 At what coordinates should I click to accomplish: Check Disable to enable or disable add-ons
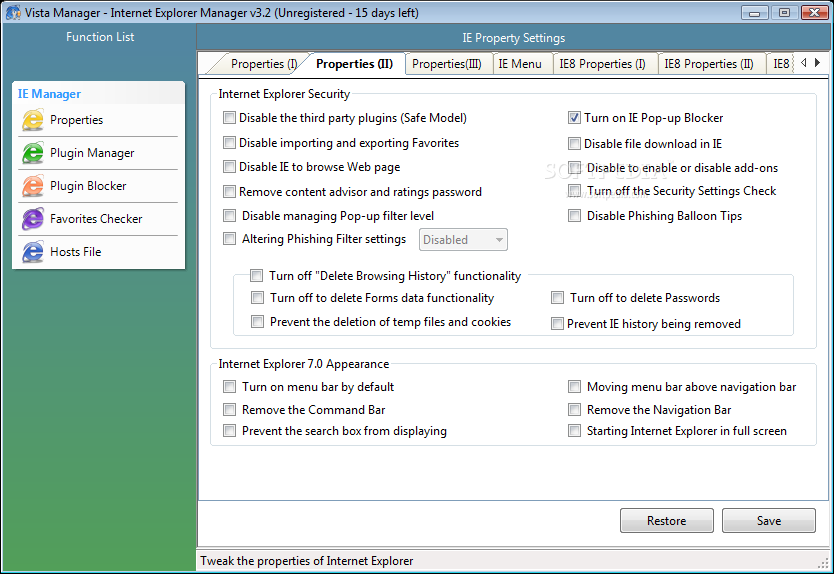pos(574,168)
